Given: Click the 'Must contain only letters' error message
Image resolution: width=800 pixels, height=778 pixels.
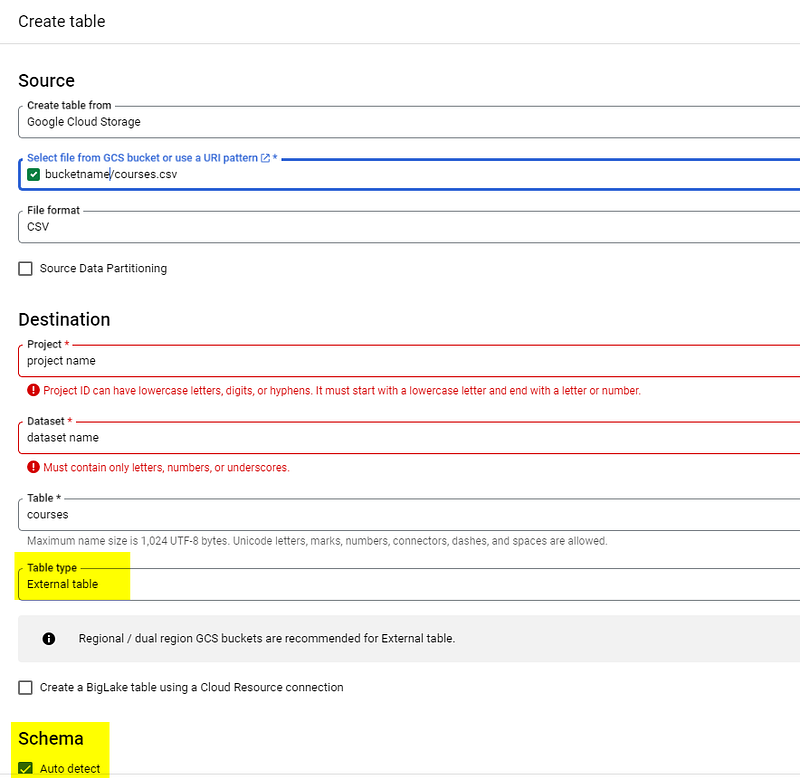Looking at the screenshot, I should (166, 467).
